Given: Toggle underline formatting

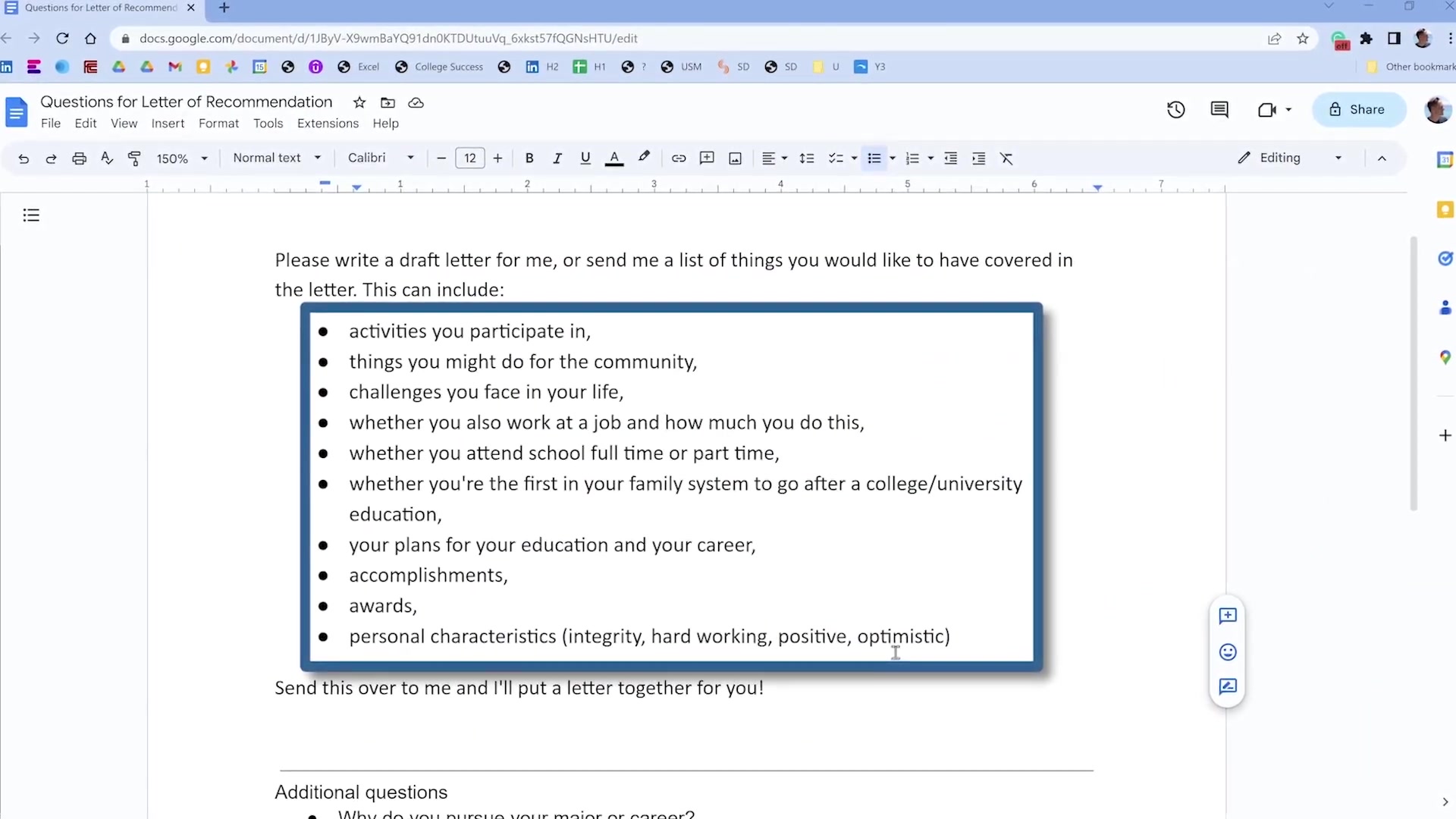Looking at the screenshot, I should point(585,158).
